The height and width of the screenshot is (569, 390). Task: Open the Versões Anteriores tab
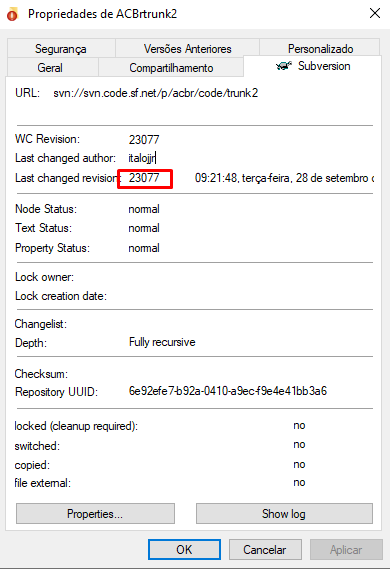pos(187,48)
